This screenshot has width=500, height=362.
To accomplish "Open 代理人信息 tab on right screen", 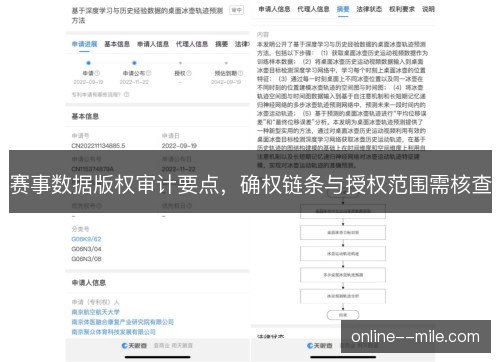I will tap(313, 9).
